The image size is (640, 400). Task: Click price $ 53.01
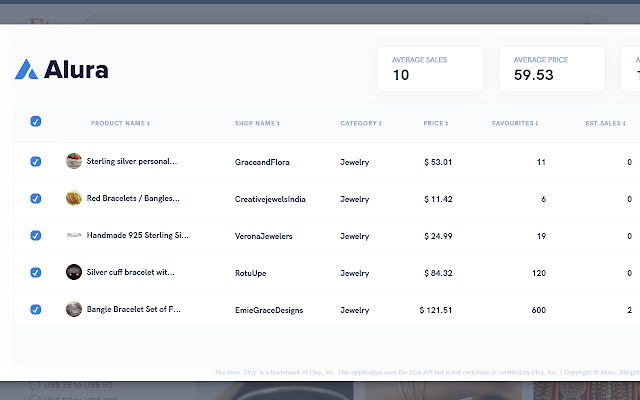click(438, 162)
